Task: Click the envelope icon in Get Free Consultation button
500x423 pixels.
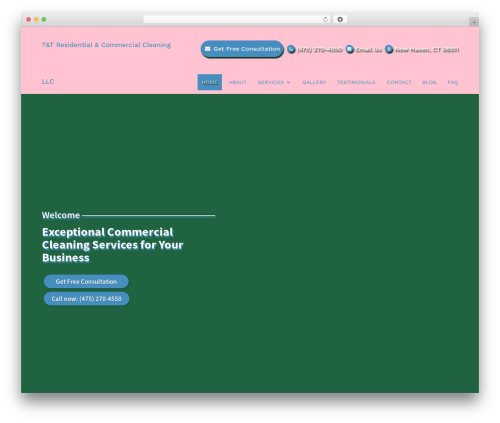Action: [207, 49]
